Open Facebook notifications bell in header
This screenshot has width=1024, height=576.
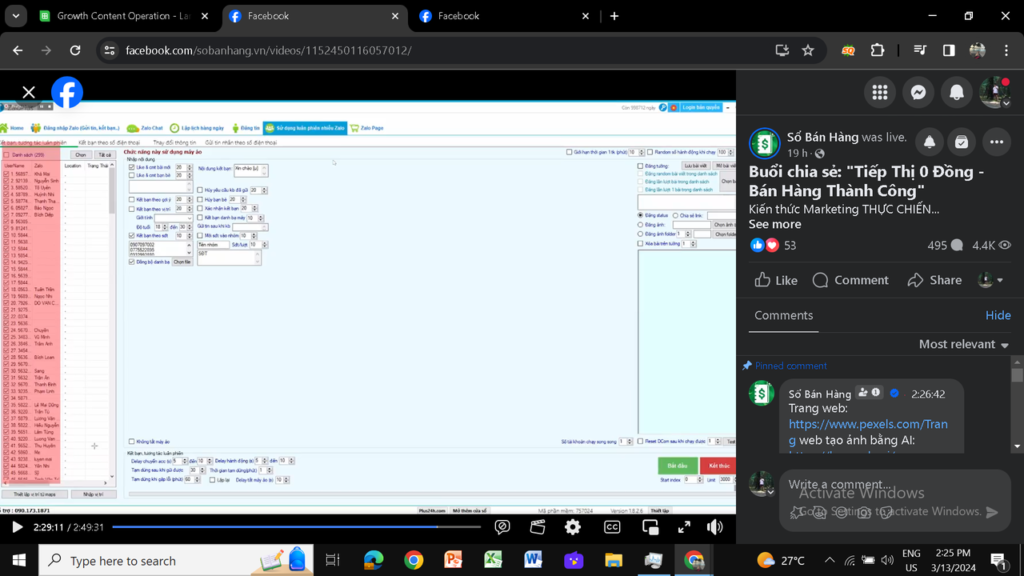(956, 92)
